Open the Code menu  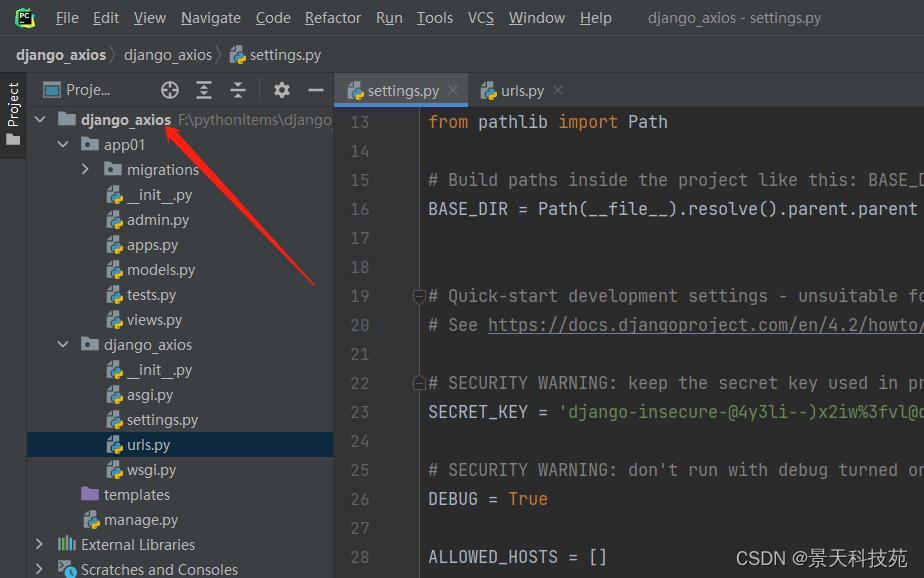[273, 18]
